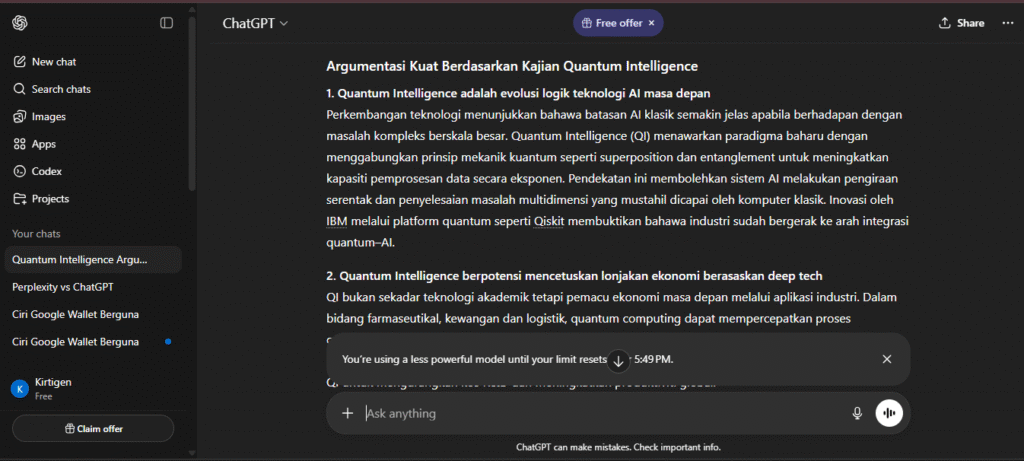
Task: Toggle the sidebar collapse icon
Action: pos(166,23)
